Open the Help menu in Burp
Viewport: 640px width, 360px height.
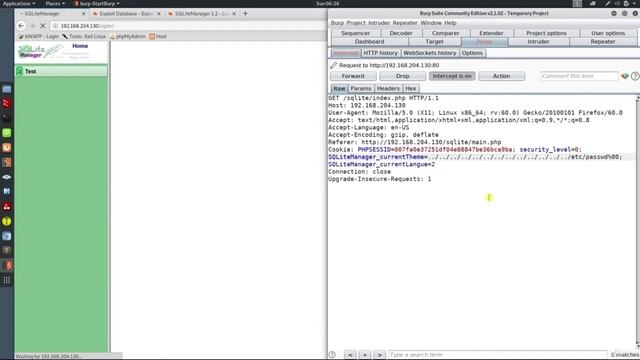450,23
